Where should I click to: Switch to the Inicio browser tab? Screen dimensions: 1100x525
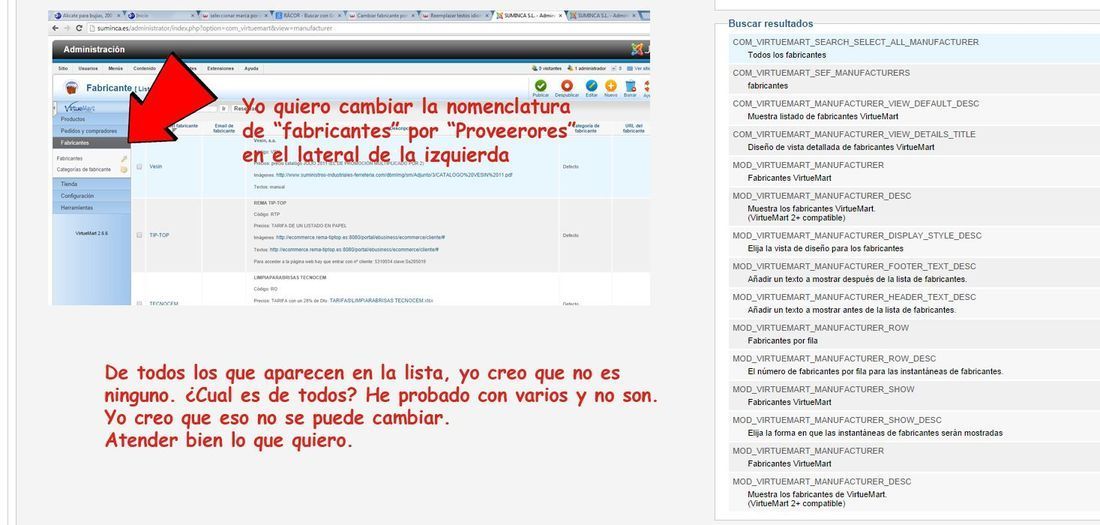(x=161, y=15)
